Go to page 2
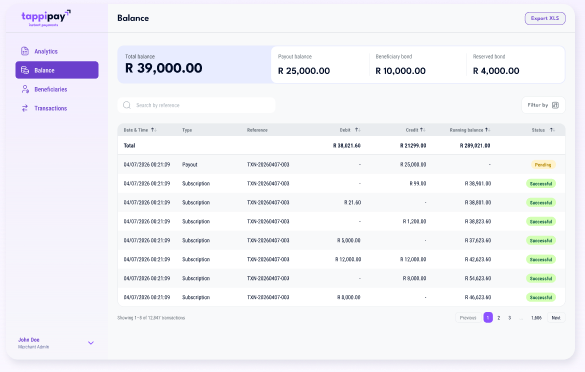Image resolution: width=585 pixels, height=372 pixels. (499, 318)
